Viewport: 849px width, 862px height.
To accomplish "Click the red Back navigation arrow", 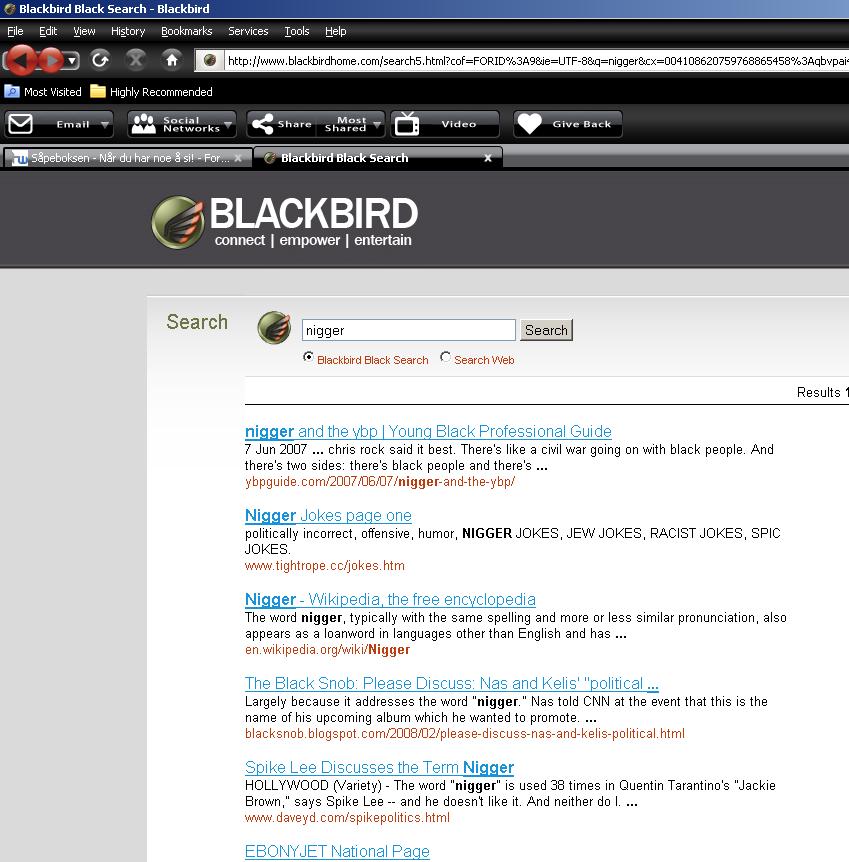I will tap(21, 59).
